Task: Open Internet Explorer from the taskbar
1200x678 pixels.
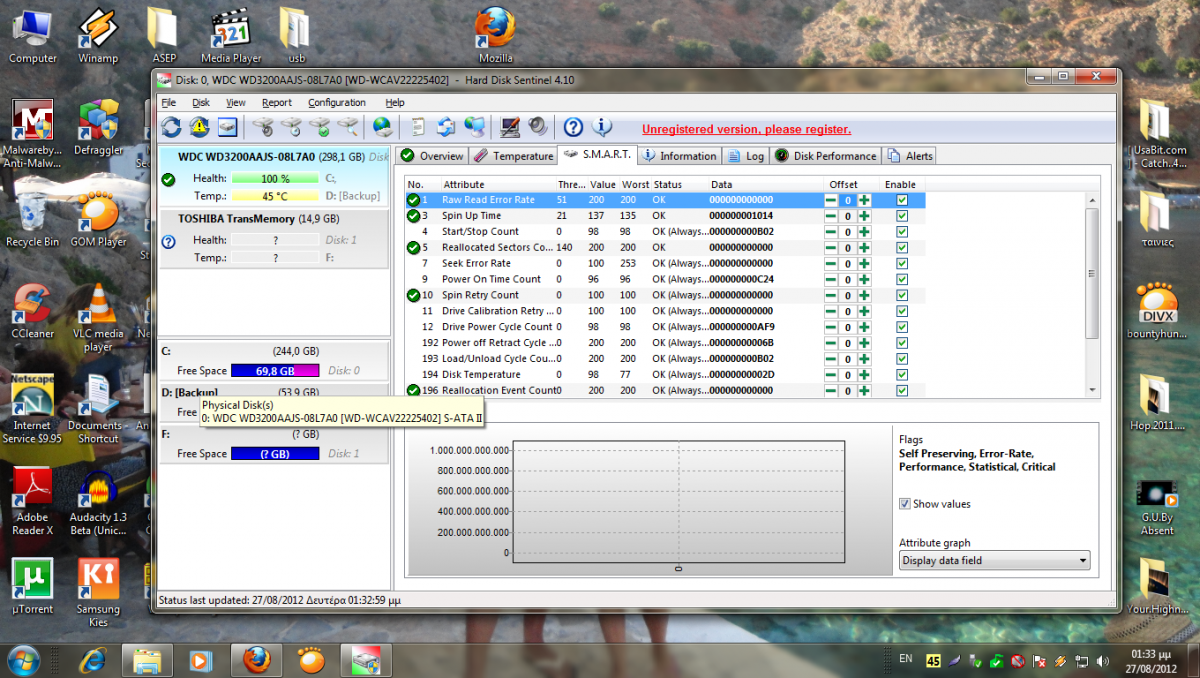Action: point(93,660)
